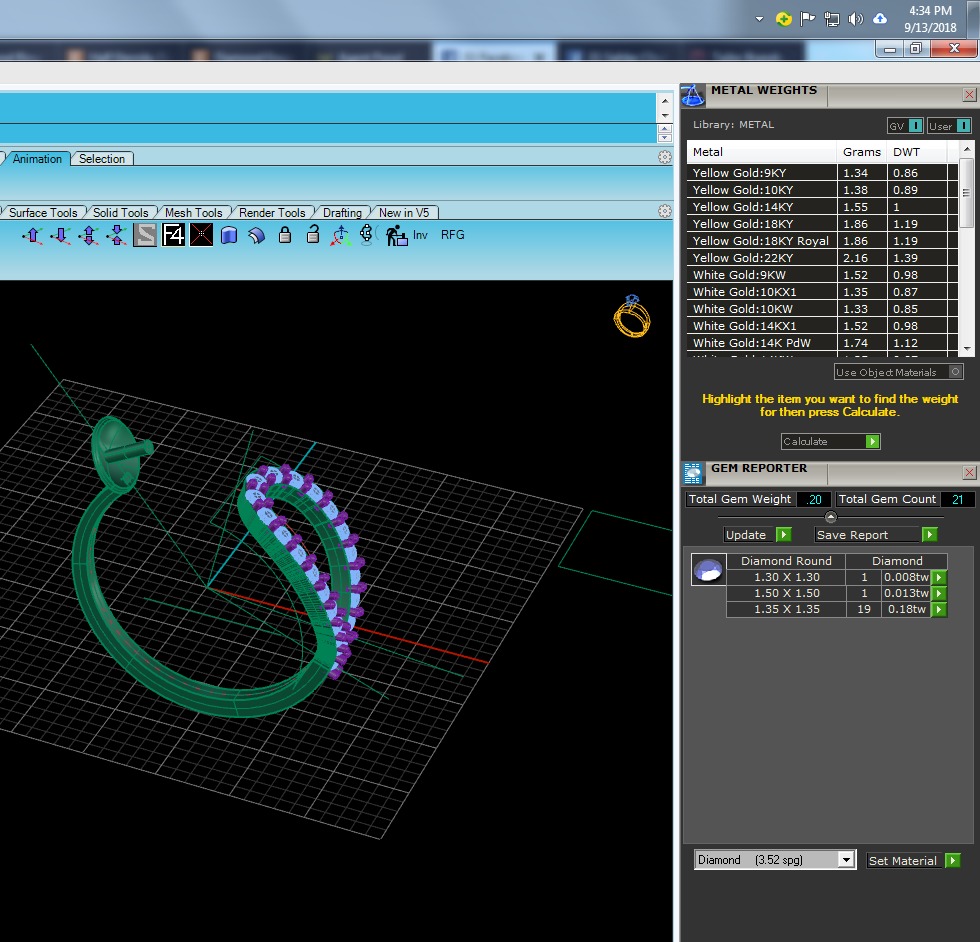Click the Calculate button
The height and width of the screenshot is (942, 980).
tap(831, 441)
